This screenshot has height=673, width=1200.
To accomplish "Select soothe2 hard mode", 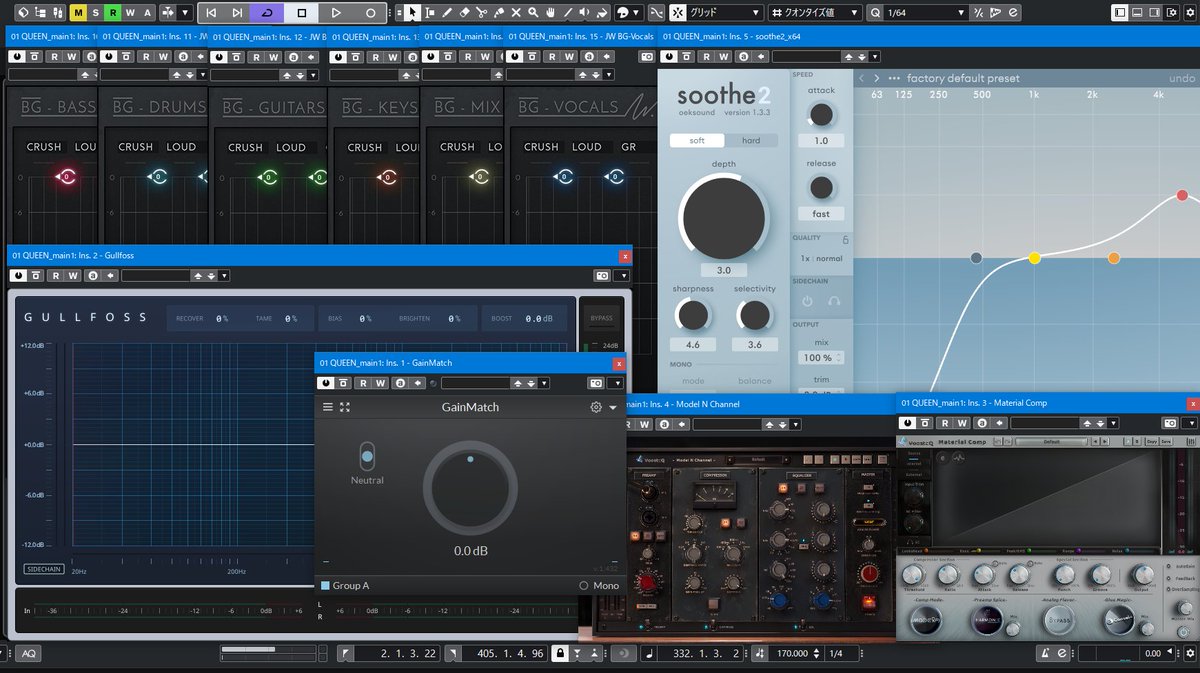I will click(x=751, y=140).
